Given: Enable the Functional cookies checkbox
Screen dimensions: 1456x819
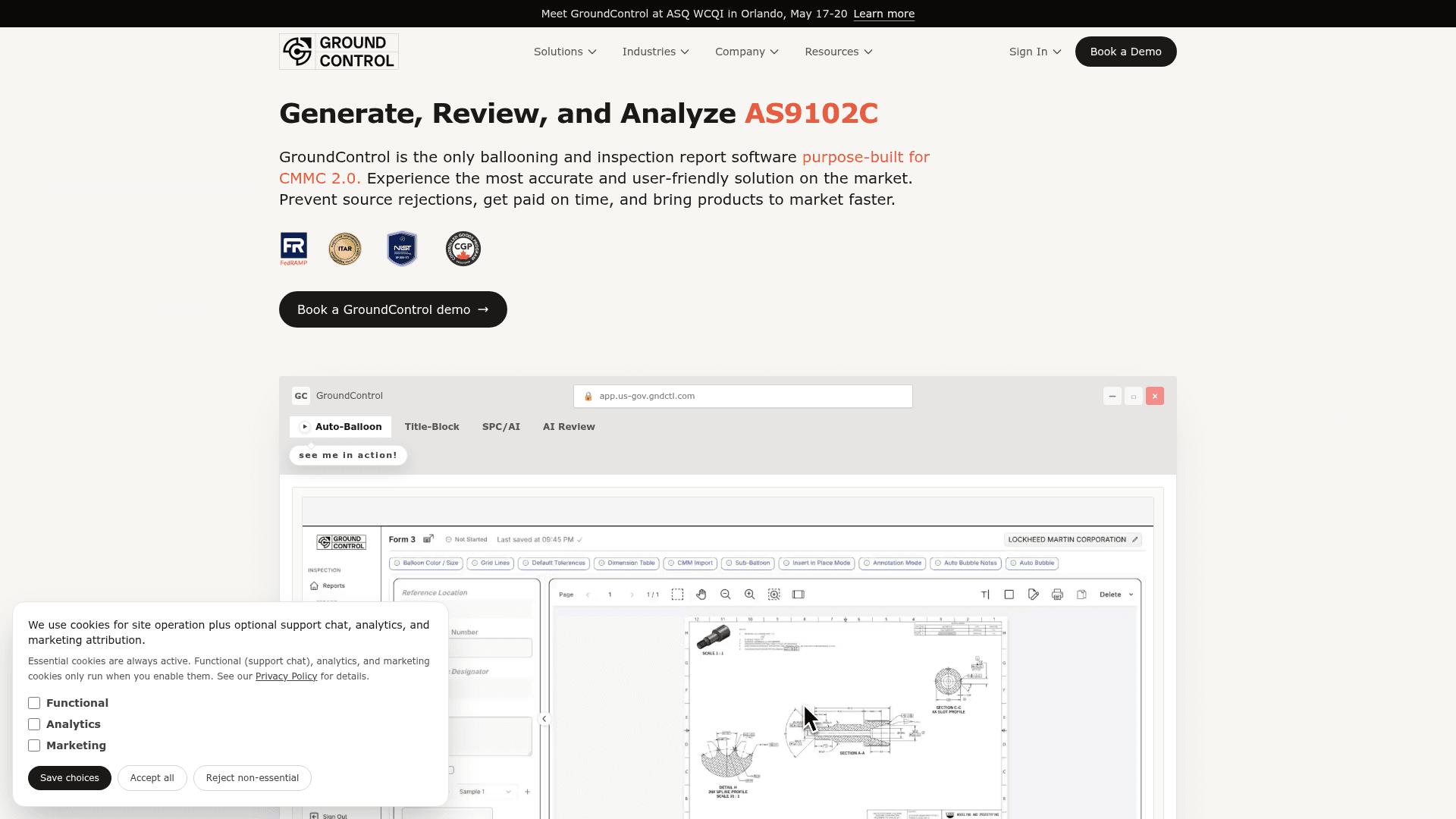Looking at the screenshot, I should click(34, 703).
